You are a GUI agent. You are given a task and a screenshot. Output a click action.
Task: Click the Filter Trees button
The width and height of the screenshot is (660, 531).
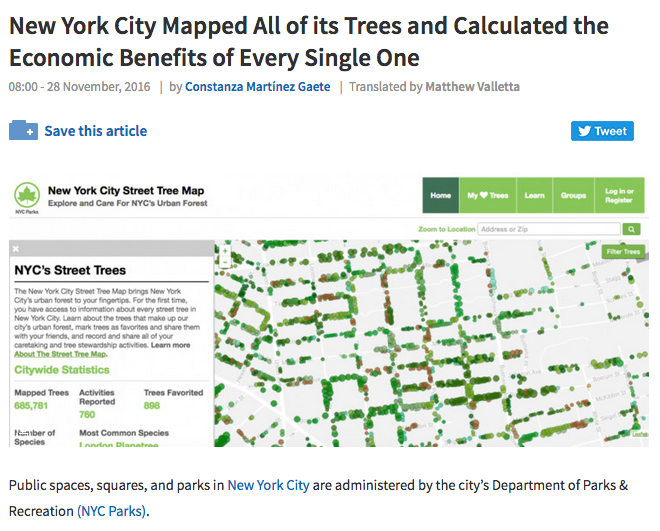tap(623, 252)
